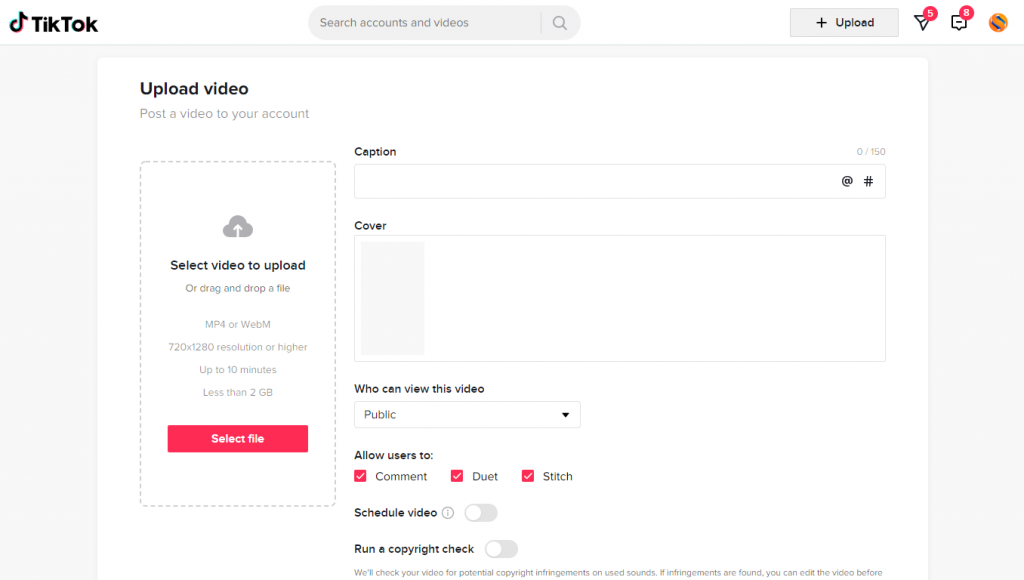
Task: Enable the Schedule video toggle
Action: pos(481,513)
